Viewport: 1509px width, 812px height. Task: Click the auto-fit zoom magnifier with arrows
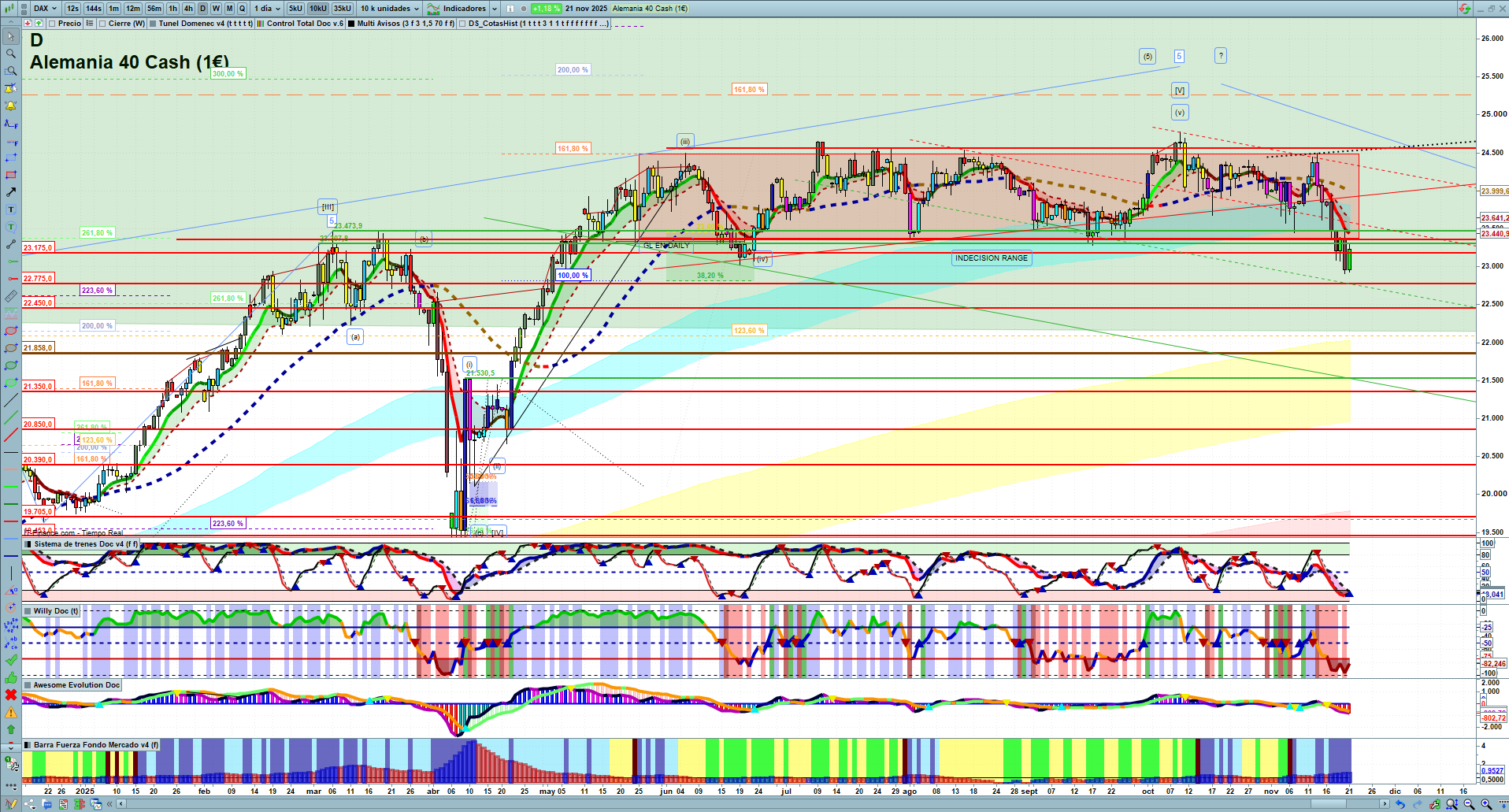(x=1452, y=804)
